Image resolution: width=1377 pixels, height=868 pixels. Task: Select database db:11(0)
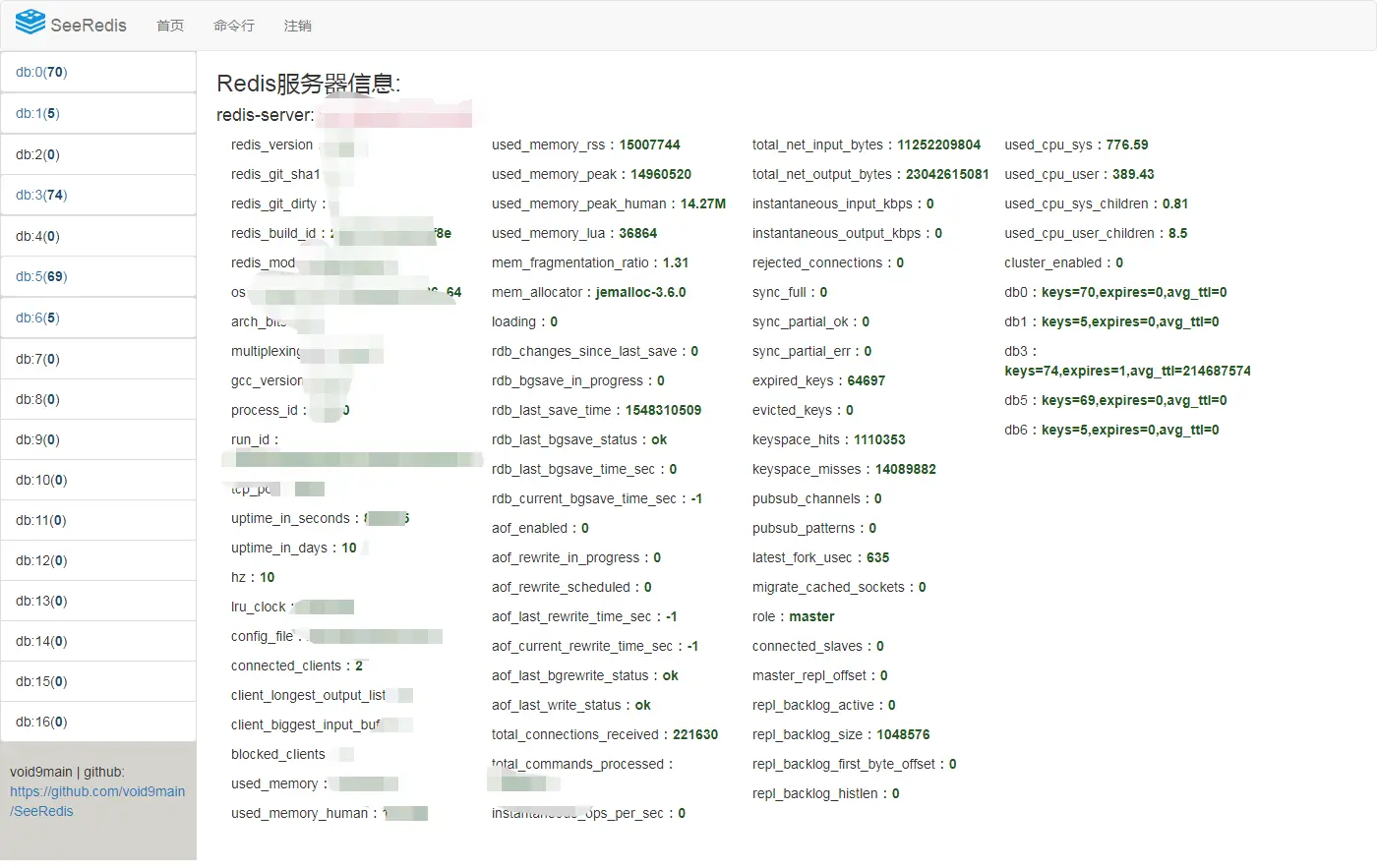tap(98, 520)
